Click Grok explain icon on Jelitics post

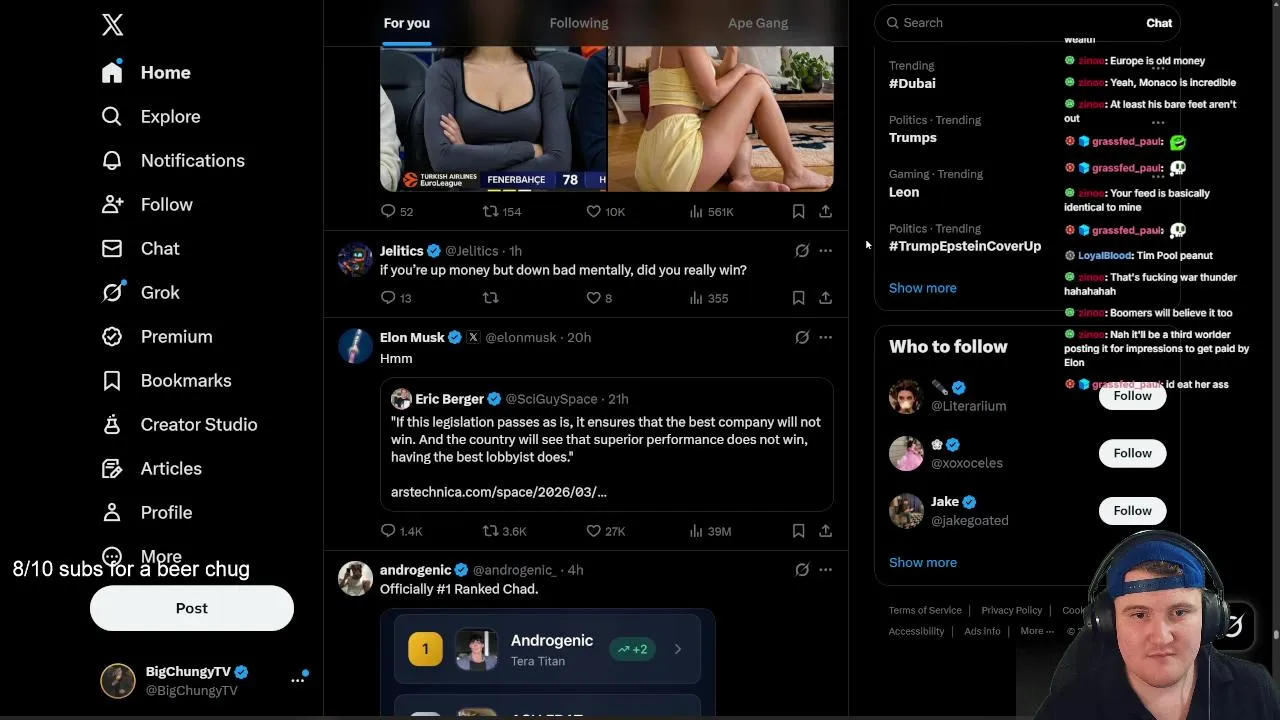(802, 251)
